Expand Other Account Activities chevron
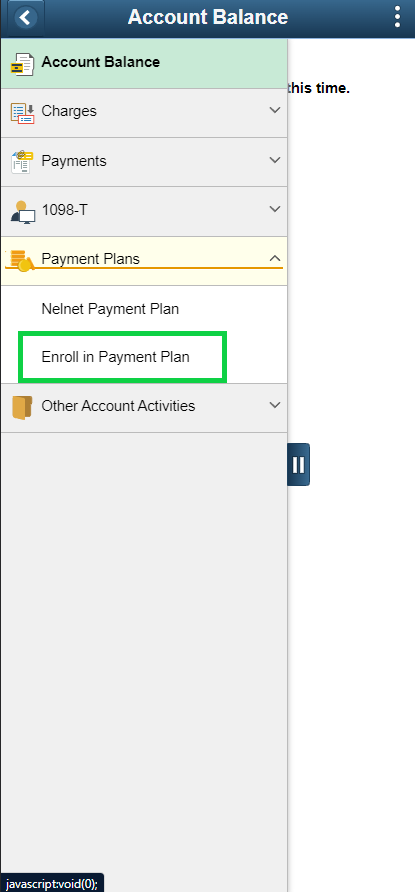 pos(275,405)
